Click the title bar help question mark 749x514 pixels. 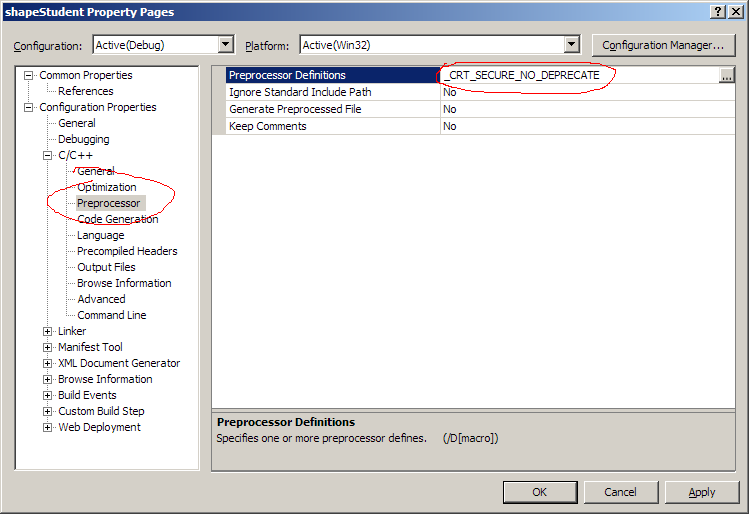click(x=718, y=11)
